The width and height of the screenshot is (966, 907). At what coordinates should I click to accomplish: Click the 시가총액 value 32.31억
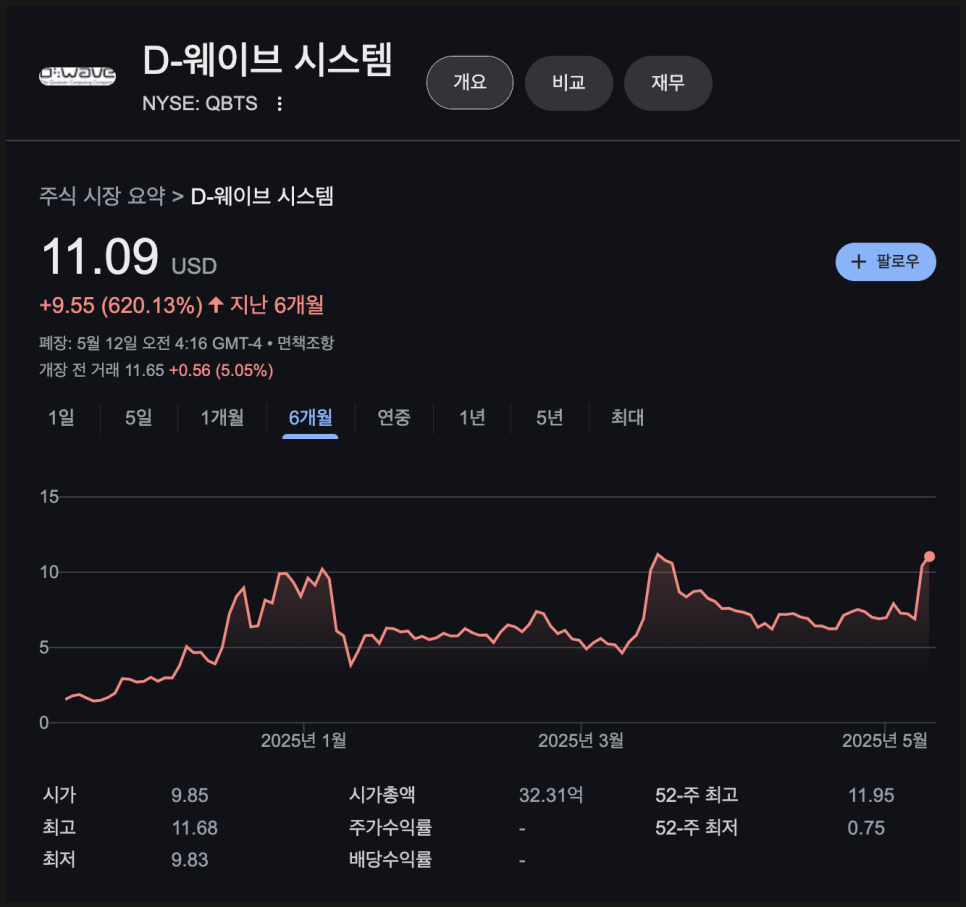click(x=551, y=795)
